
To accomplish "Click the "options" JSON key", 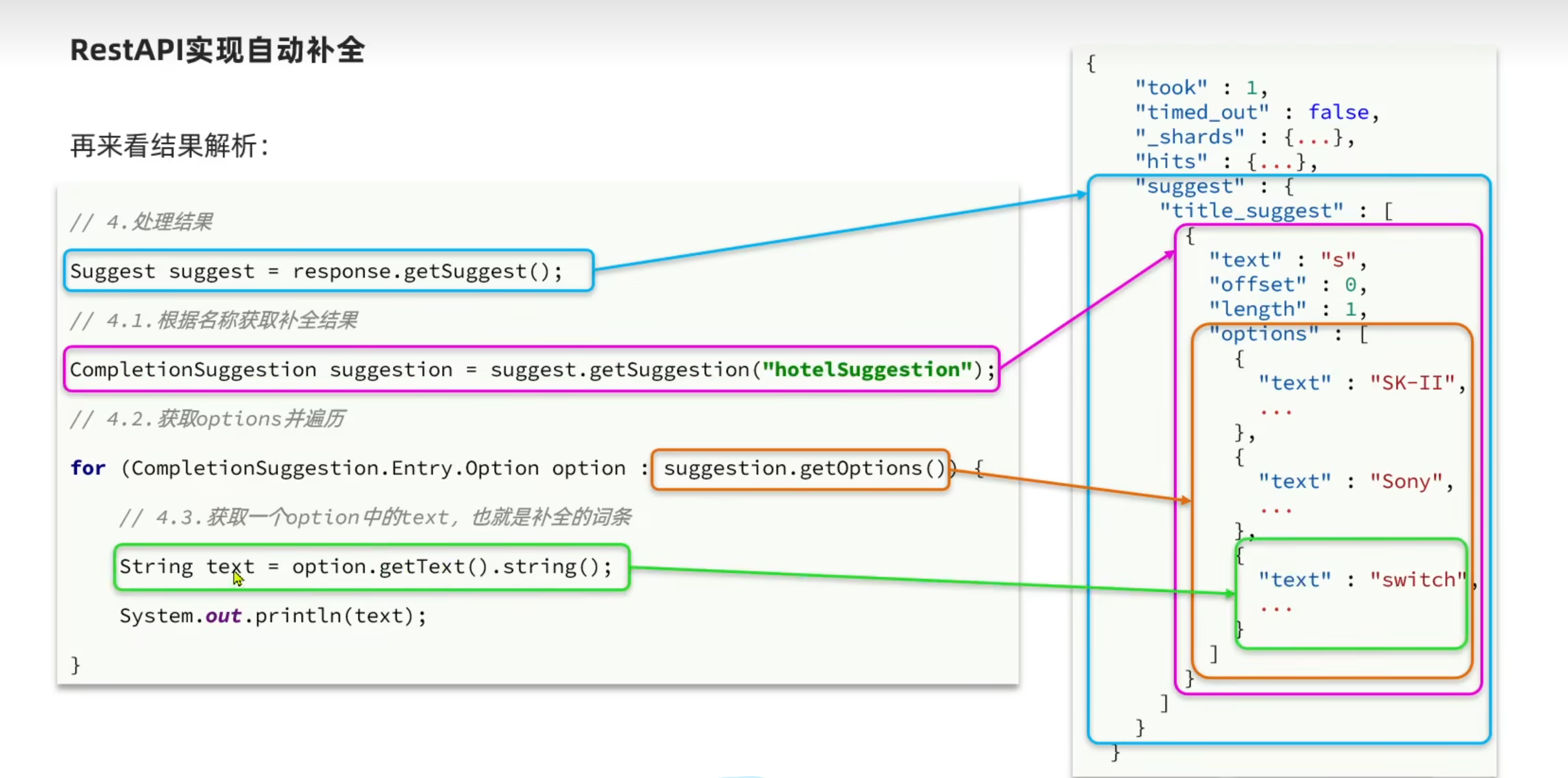I will click(1264, 334).
